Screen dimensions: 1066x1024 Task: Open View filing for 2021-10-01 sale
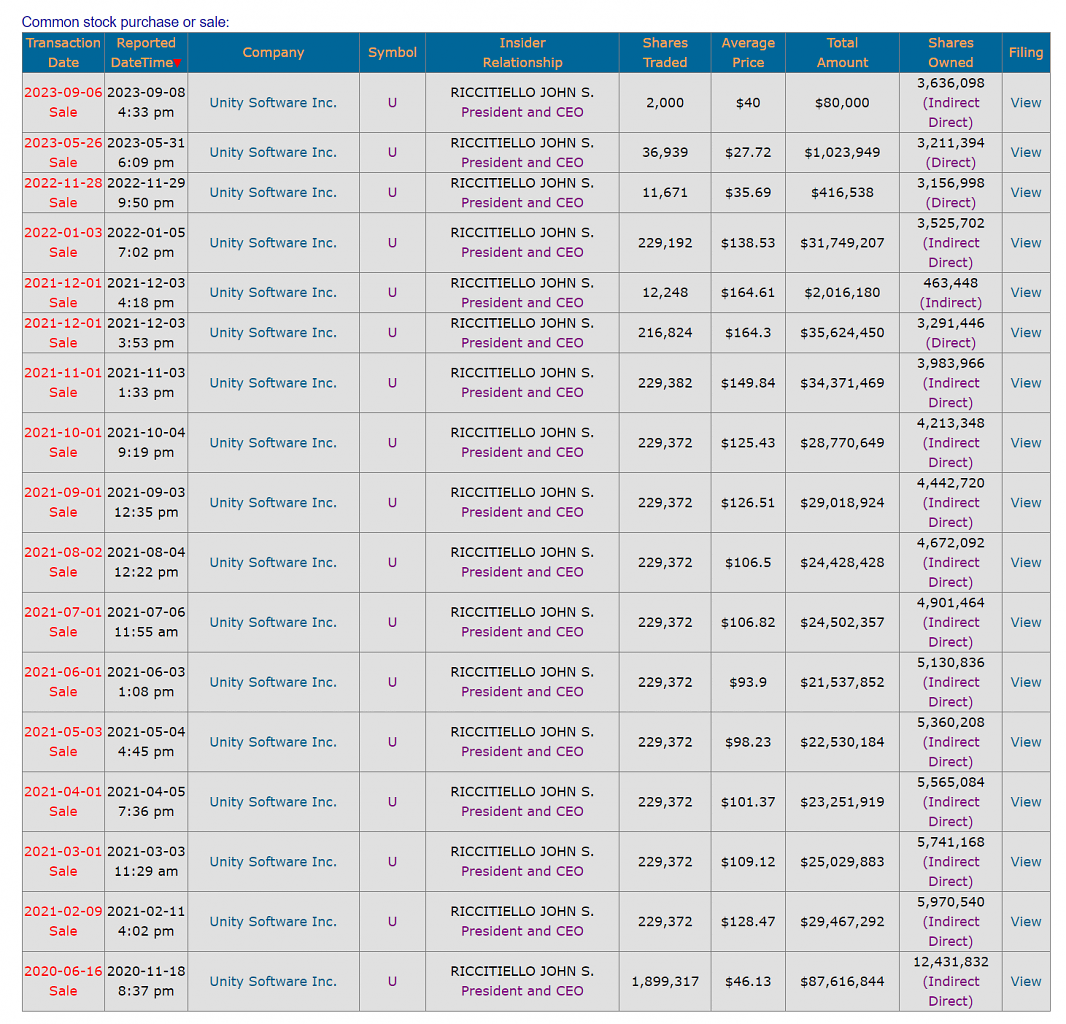tap(1025, 443)
